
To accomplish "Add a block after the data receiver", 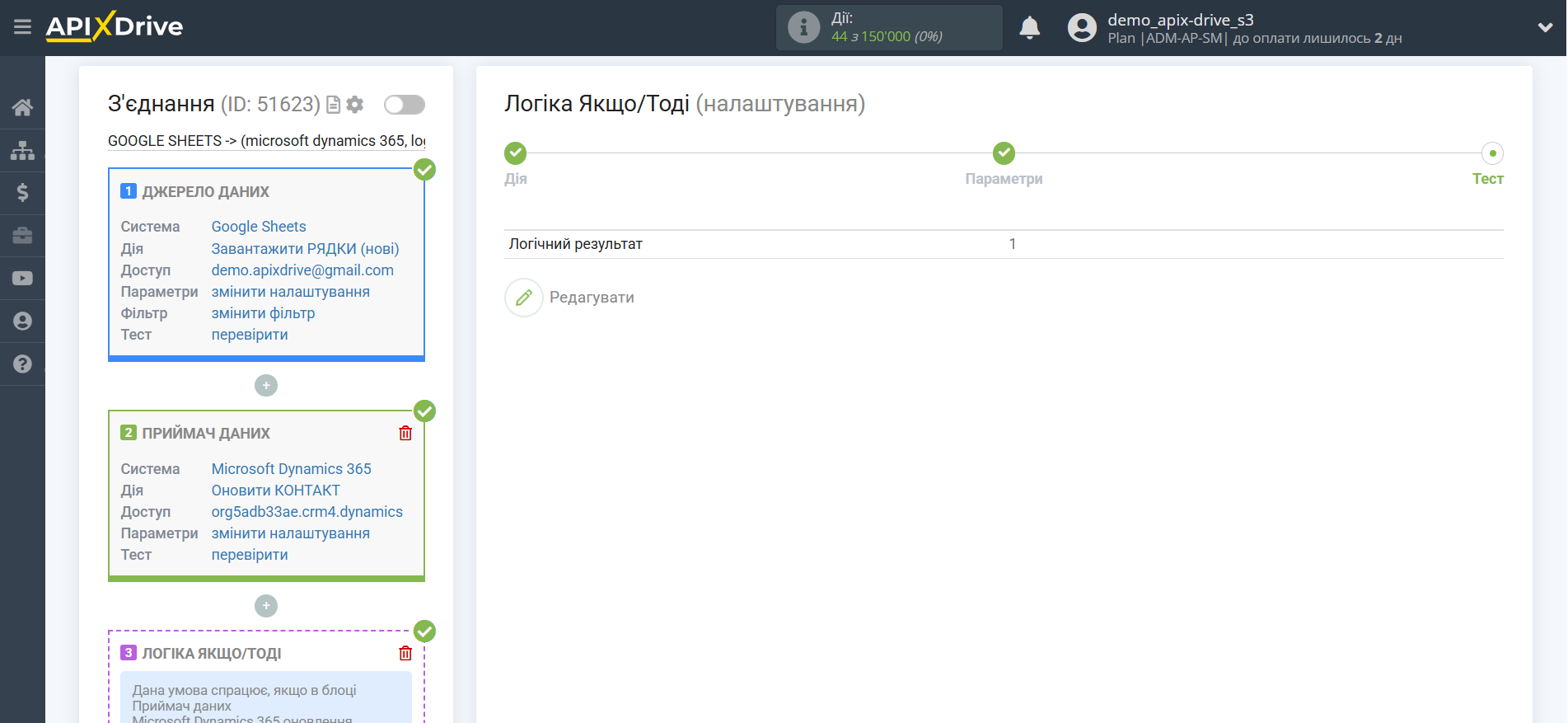I will [266, 606].
